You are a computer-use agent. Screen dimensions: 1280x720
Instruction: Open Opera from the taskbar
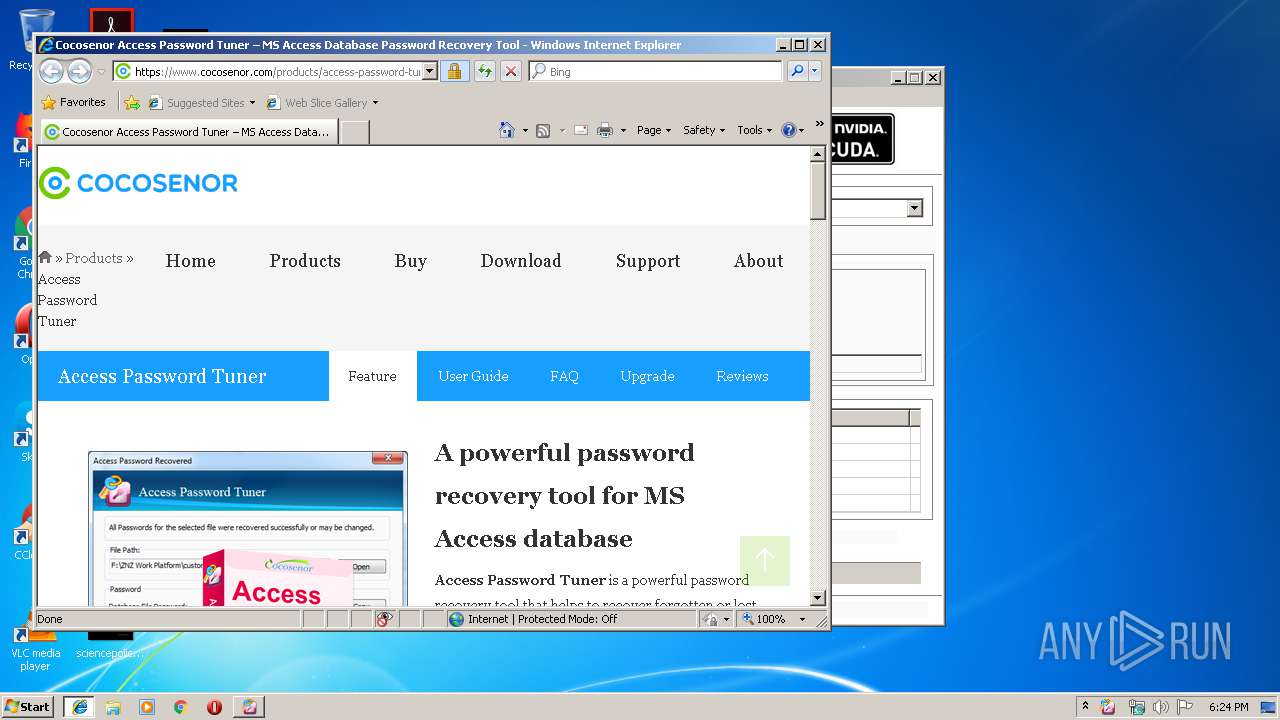[x=214, y=707]
